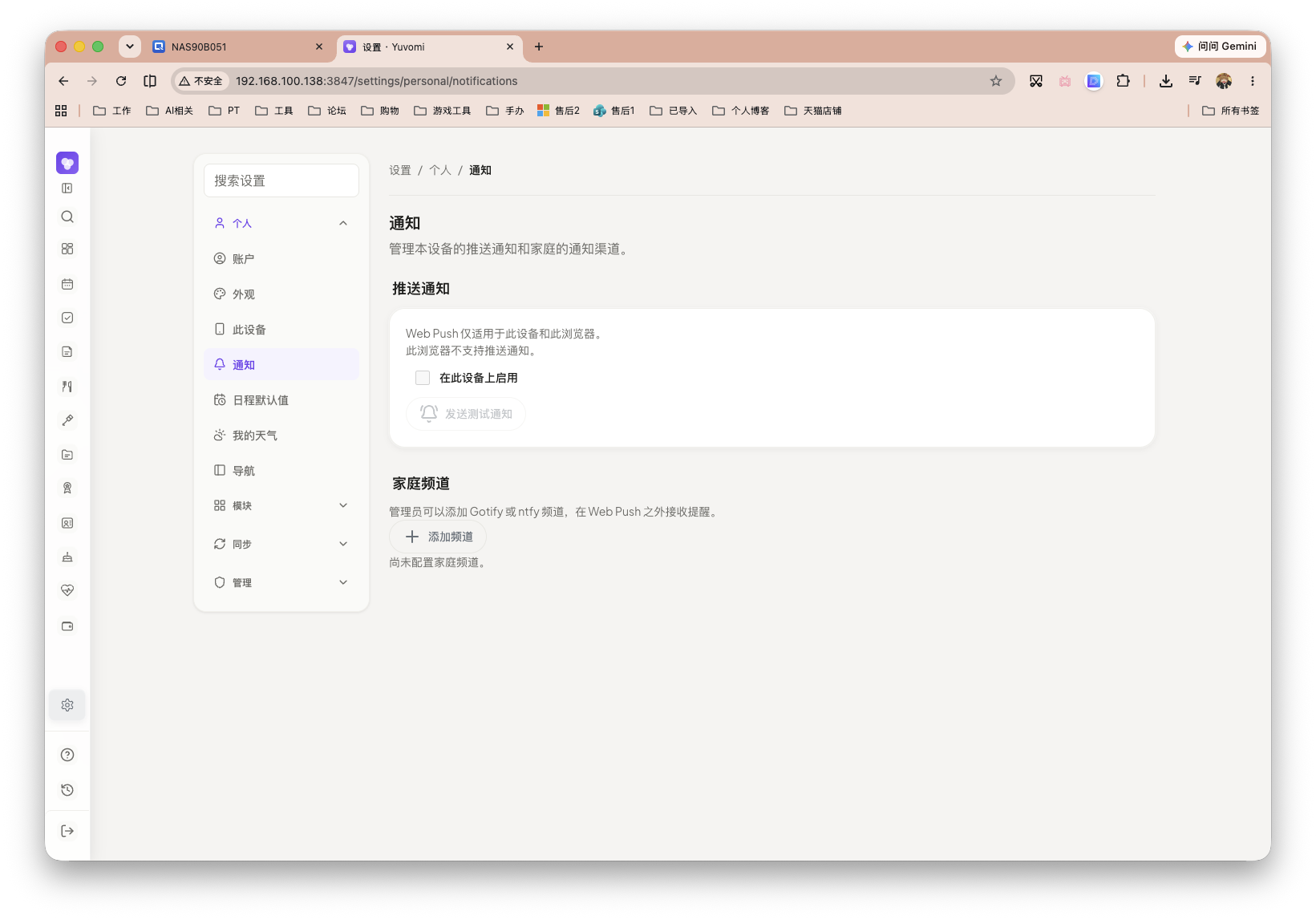This screenshot has width=1316, height=920.
Task: Open birthdays cake icon in sidebar
Action: click(x=67, y=557)
